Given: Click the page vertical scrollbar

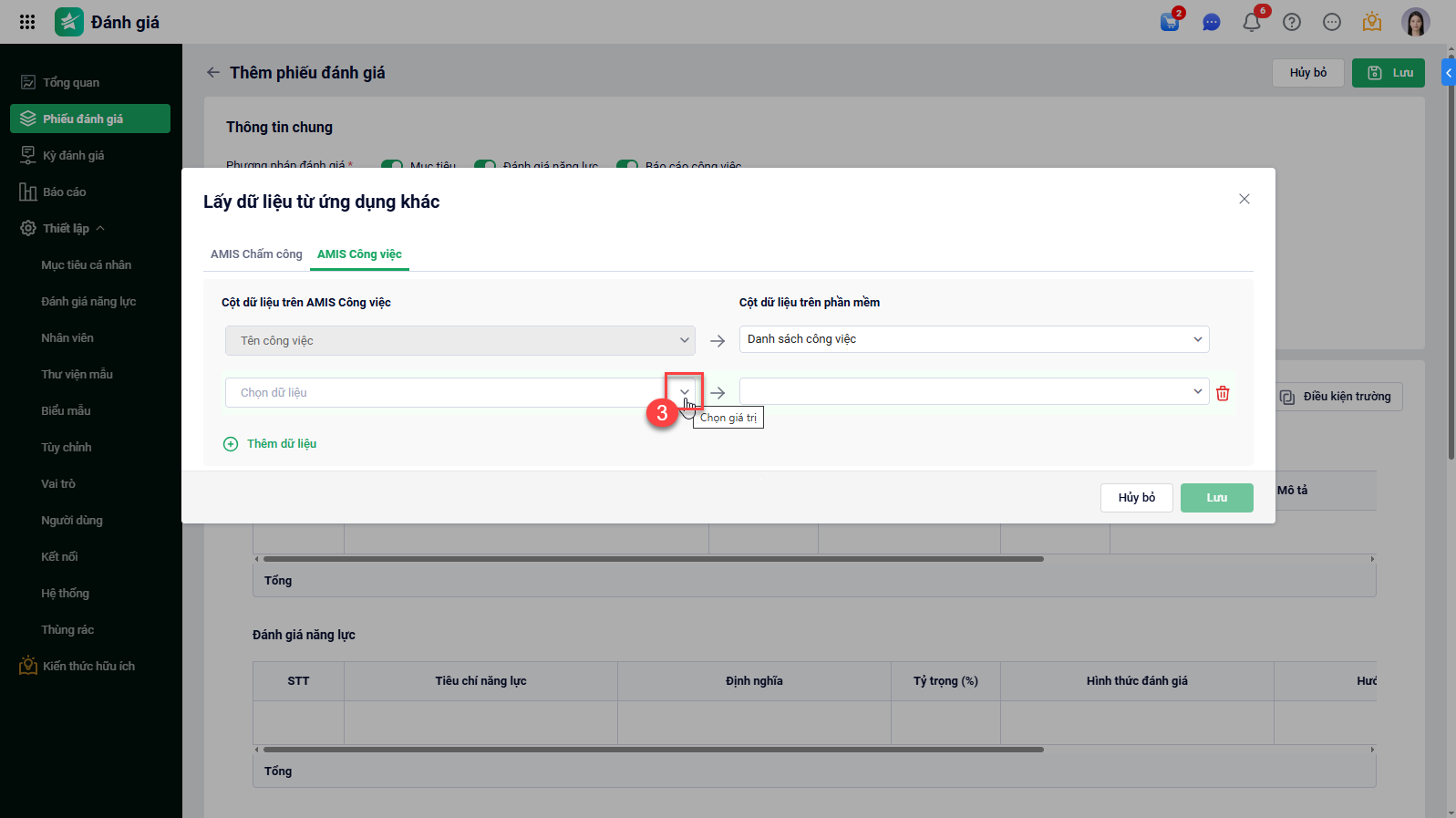Looking at the screenshot, I should point(1451,255).
